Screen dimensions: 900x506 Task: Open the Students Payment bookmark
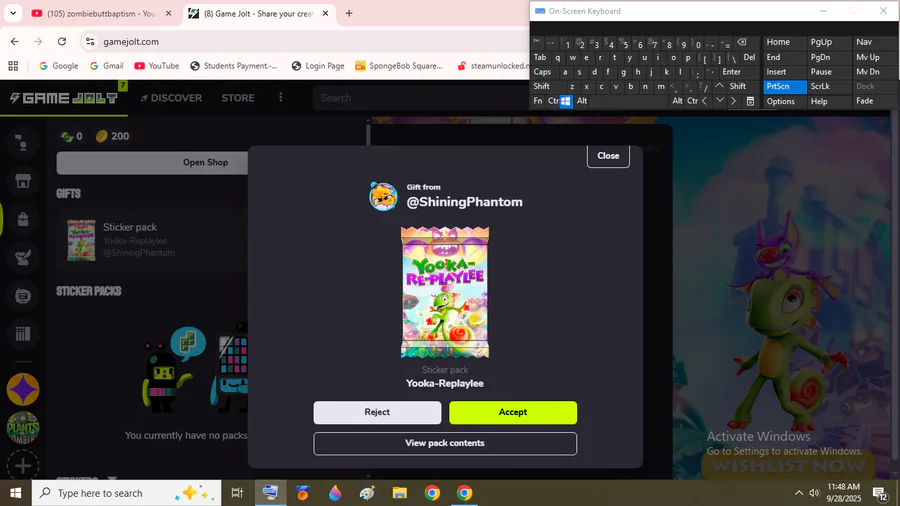click(234, 66)
